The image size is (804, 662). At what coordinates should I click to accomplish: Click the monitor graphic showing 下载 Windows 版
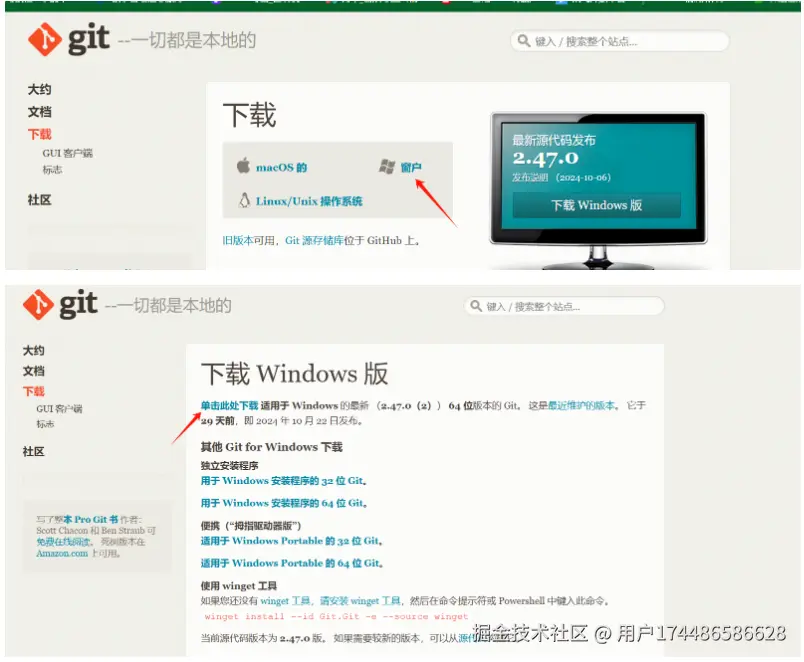[x=597, y=203]
